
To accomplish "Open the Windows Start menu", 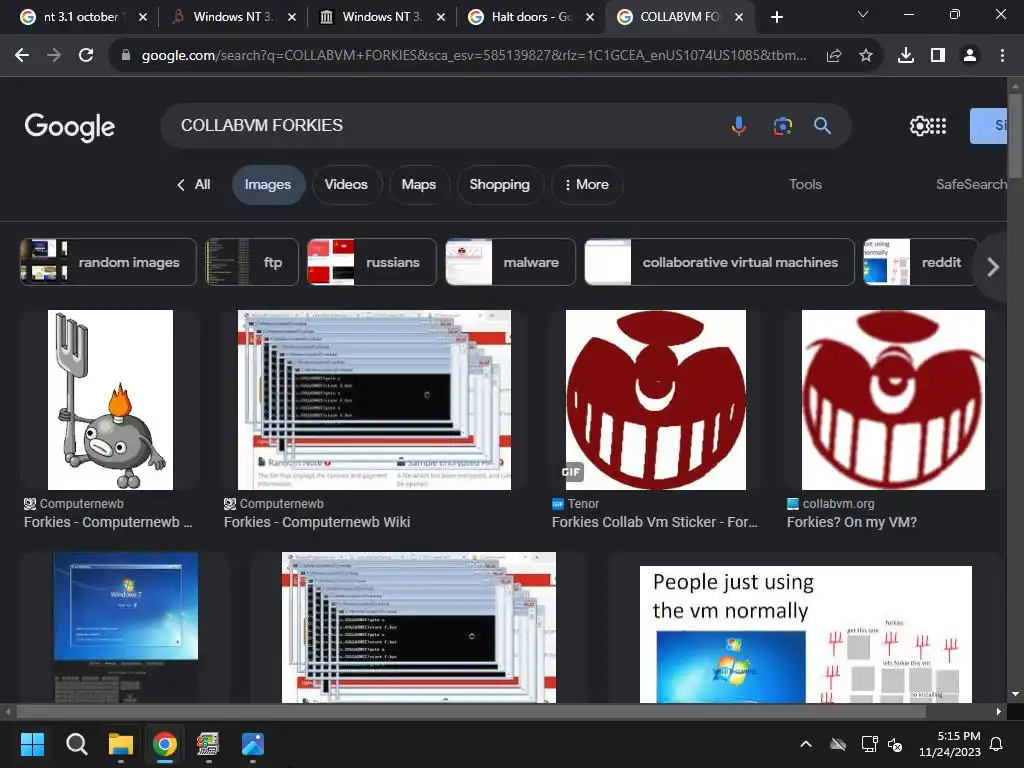I will pyautogui.click(x=32, y=744).
